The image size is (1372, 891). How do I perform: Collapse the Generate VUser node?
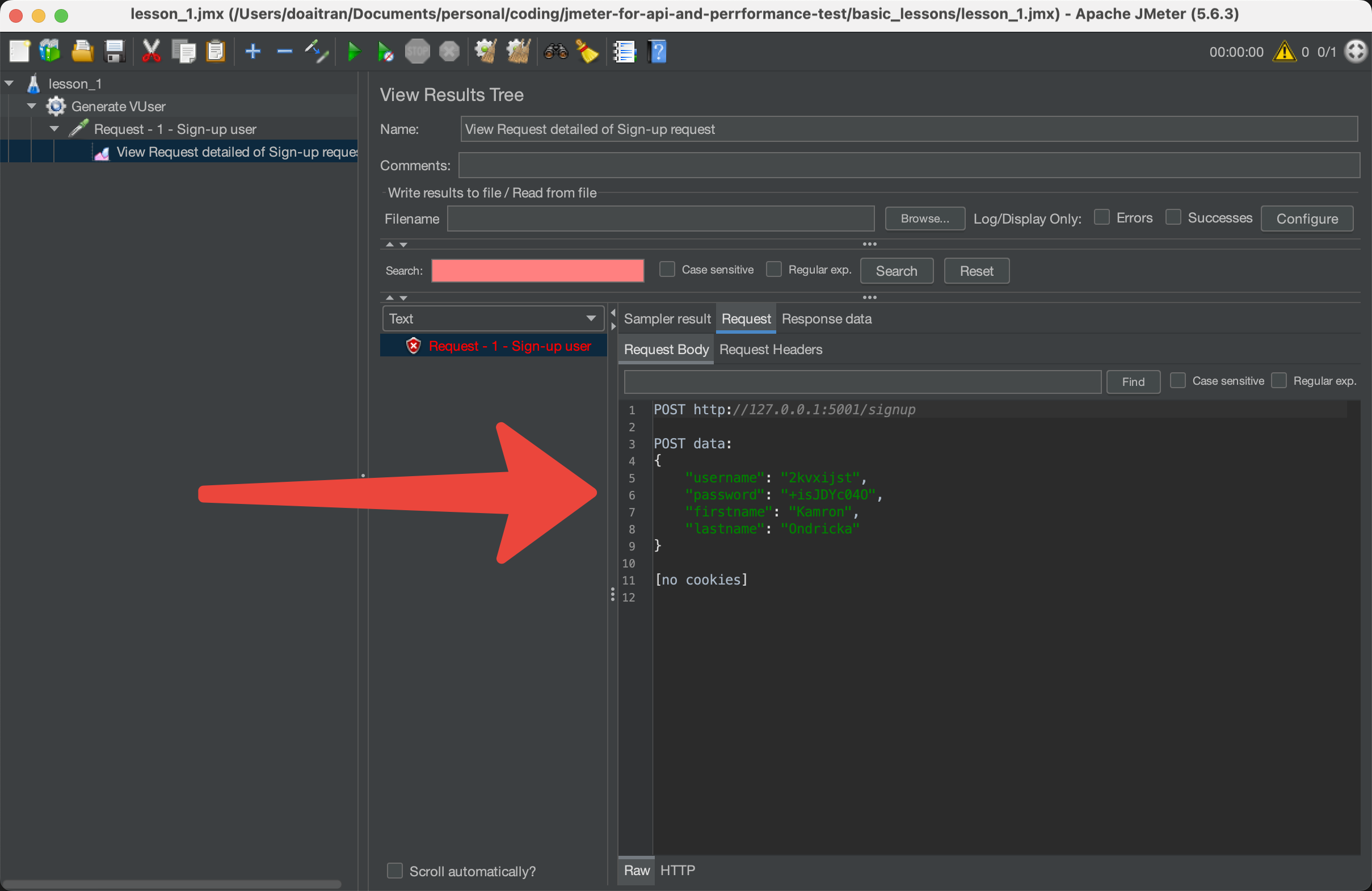32,106
